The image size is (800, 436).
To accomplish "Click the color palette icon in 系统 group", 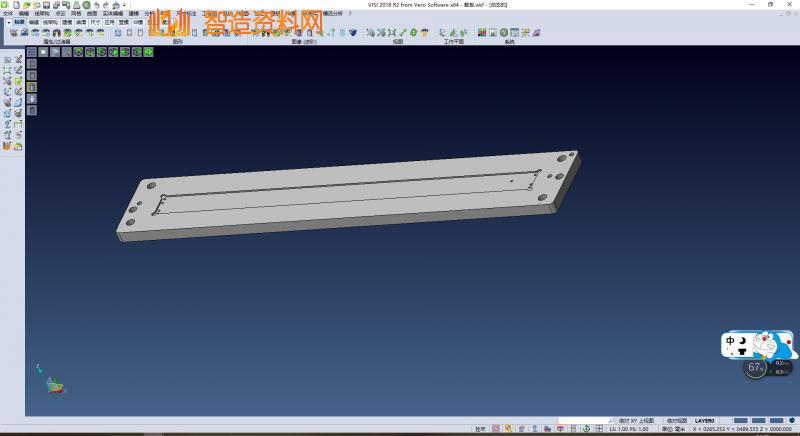I will [x=481, y=33].
